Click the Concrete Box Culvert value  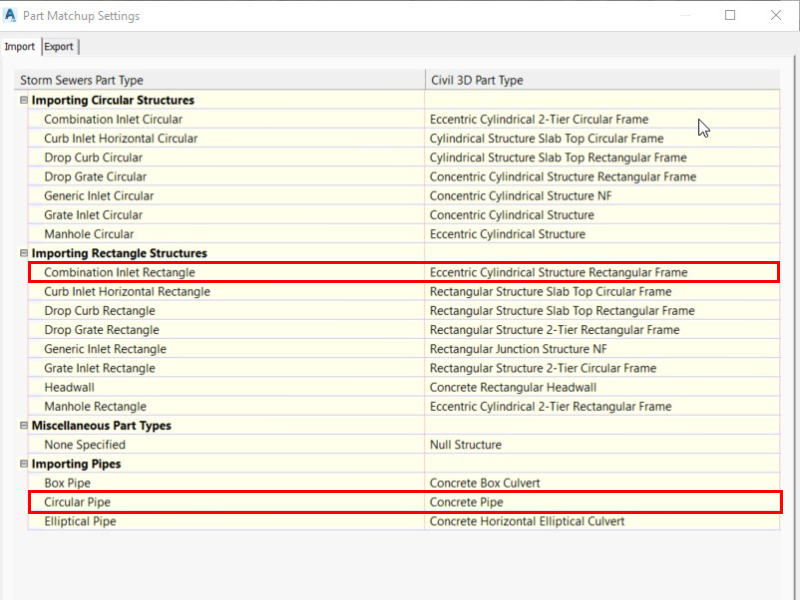pos(485,483)
